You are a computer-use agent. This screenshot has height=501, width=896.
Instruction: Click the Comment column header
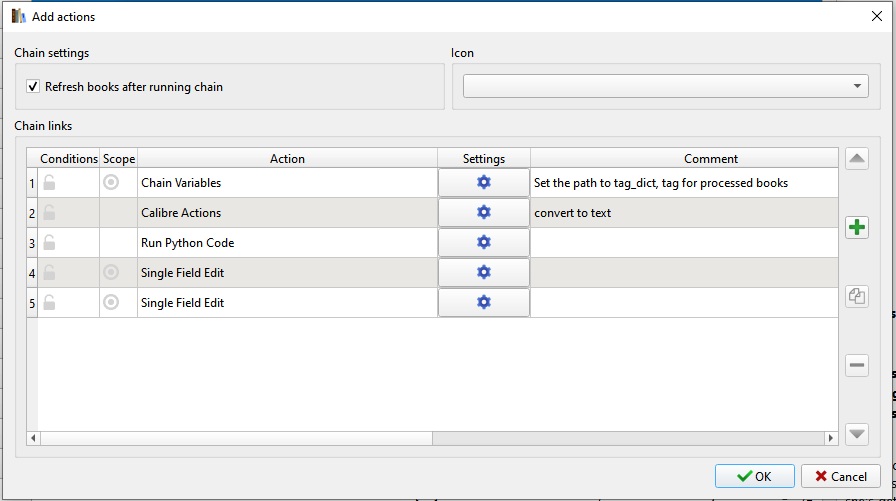(x=711, y=158)
